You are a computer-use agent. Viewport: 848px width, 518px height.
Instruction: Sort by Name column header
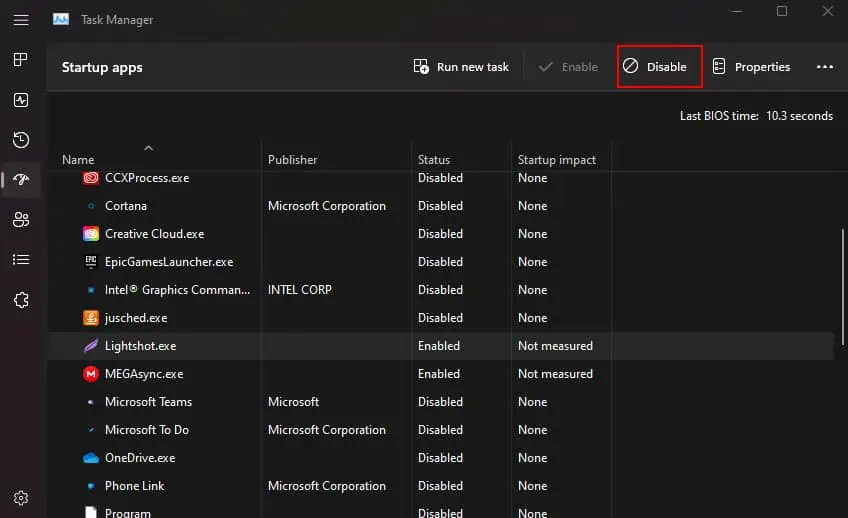pos(78,160)
